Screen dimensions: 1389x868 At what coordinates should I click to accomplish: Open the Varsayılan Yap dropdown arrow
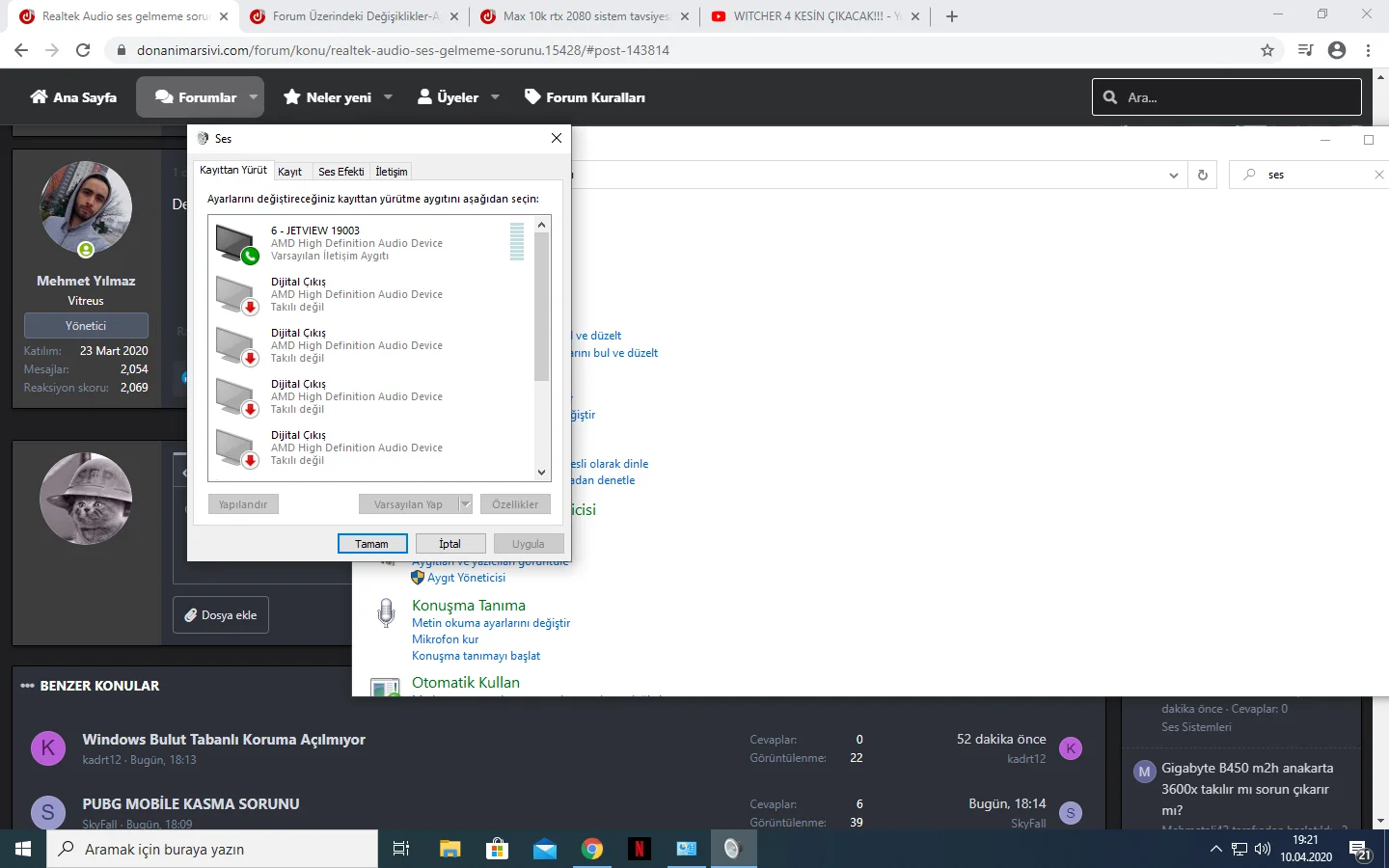click(x=465, y=504)
